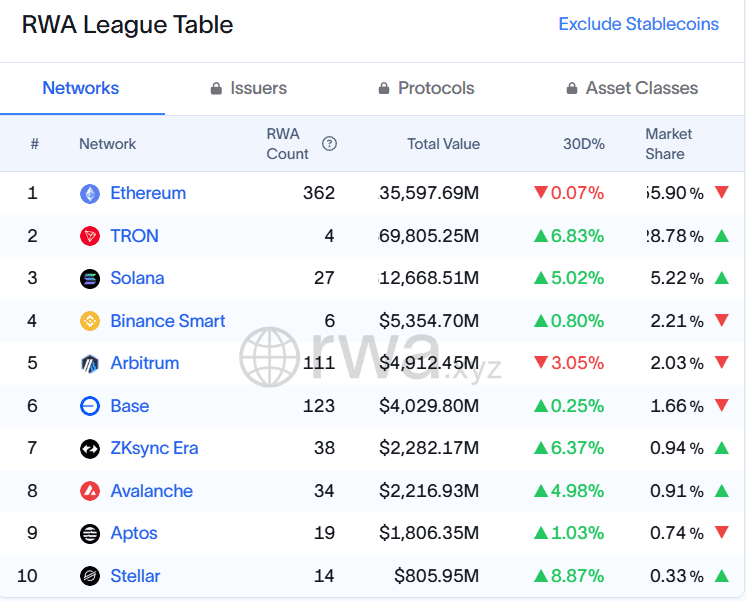
Task: Open the TRON network link
Action: [134, 236]
